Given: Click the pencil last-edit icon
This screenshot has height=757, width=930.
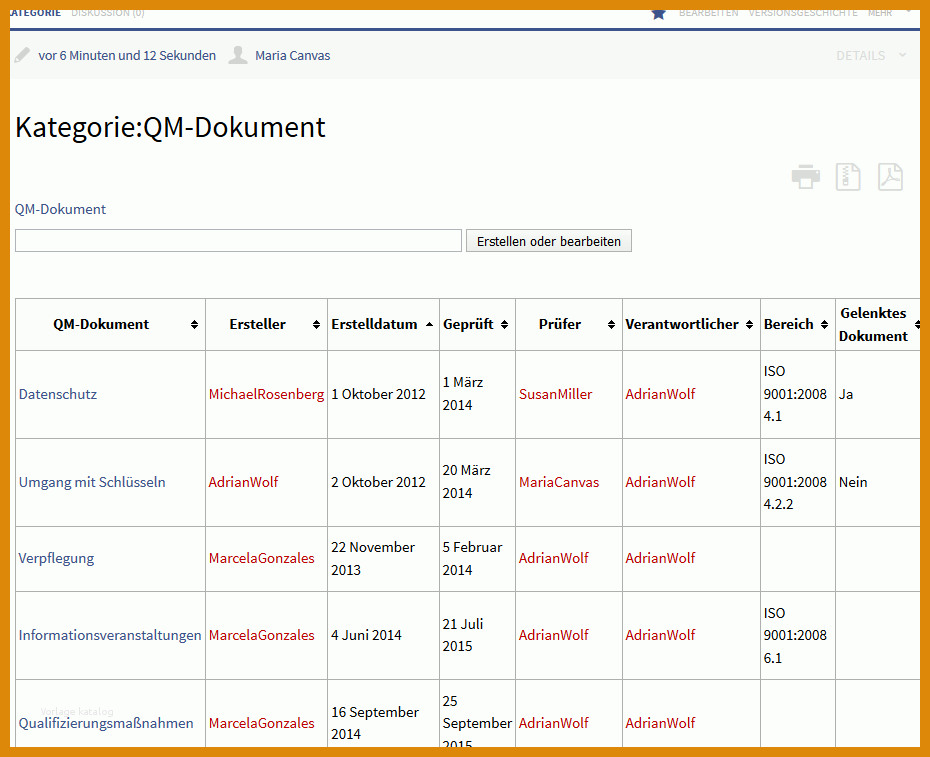Looking at the screenshot, I should (x=22, y=55).
